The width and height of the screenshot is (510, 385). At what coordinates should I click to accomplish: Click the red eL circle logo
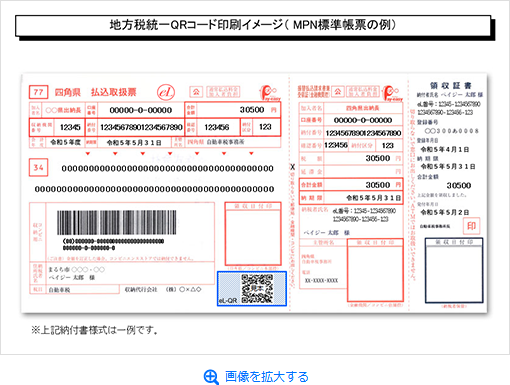[x=166, y=92]
